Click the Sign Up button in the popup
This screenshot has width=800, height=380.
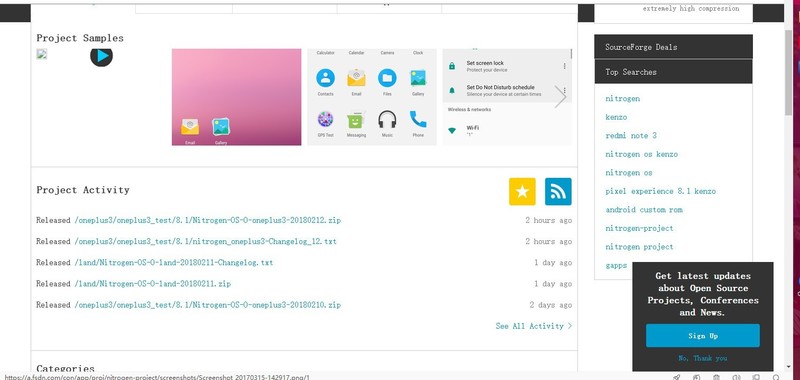703,336
